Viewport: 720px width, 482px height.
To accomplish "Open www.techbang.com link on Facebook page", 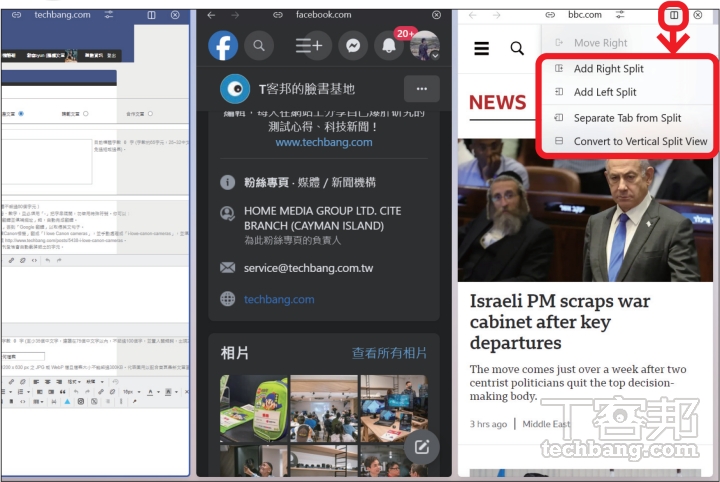I will 324,142.
